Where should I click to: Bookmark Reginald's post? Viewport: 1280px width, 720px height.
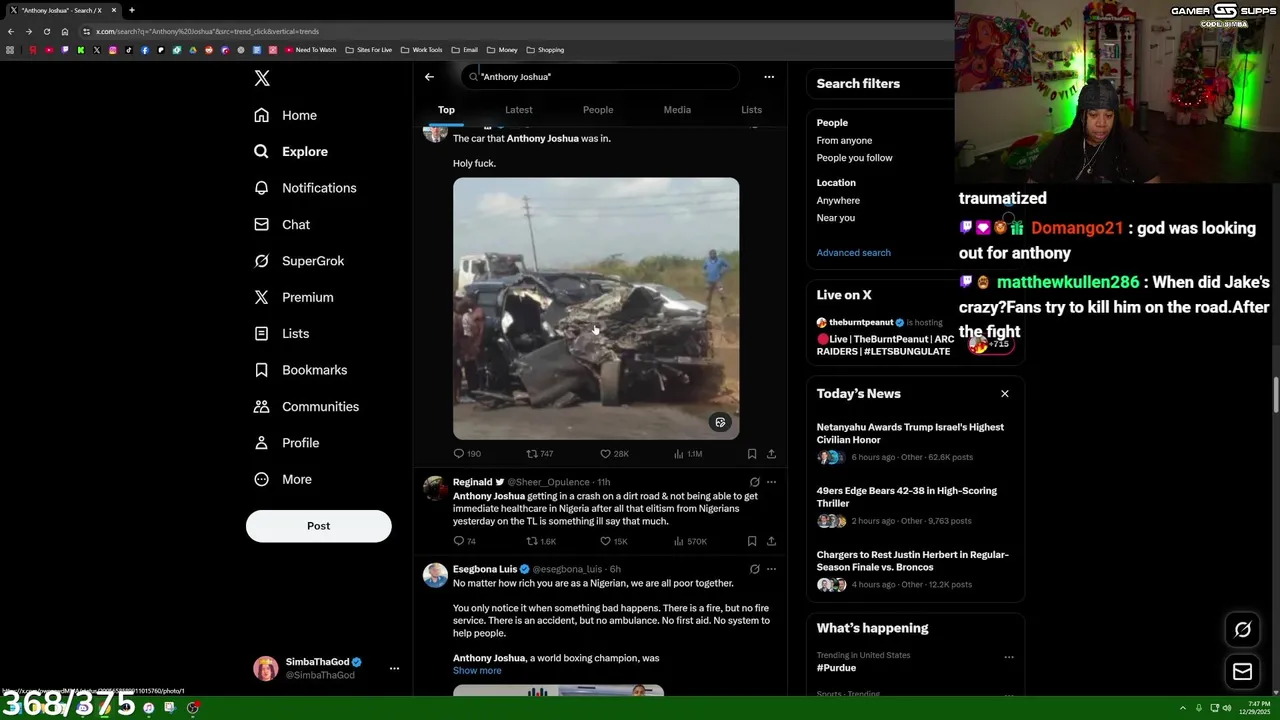tap(752, 541)
